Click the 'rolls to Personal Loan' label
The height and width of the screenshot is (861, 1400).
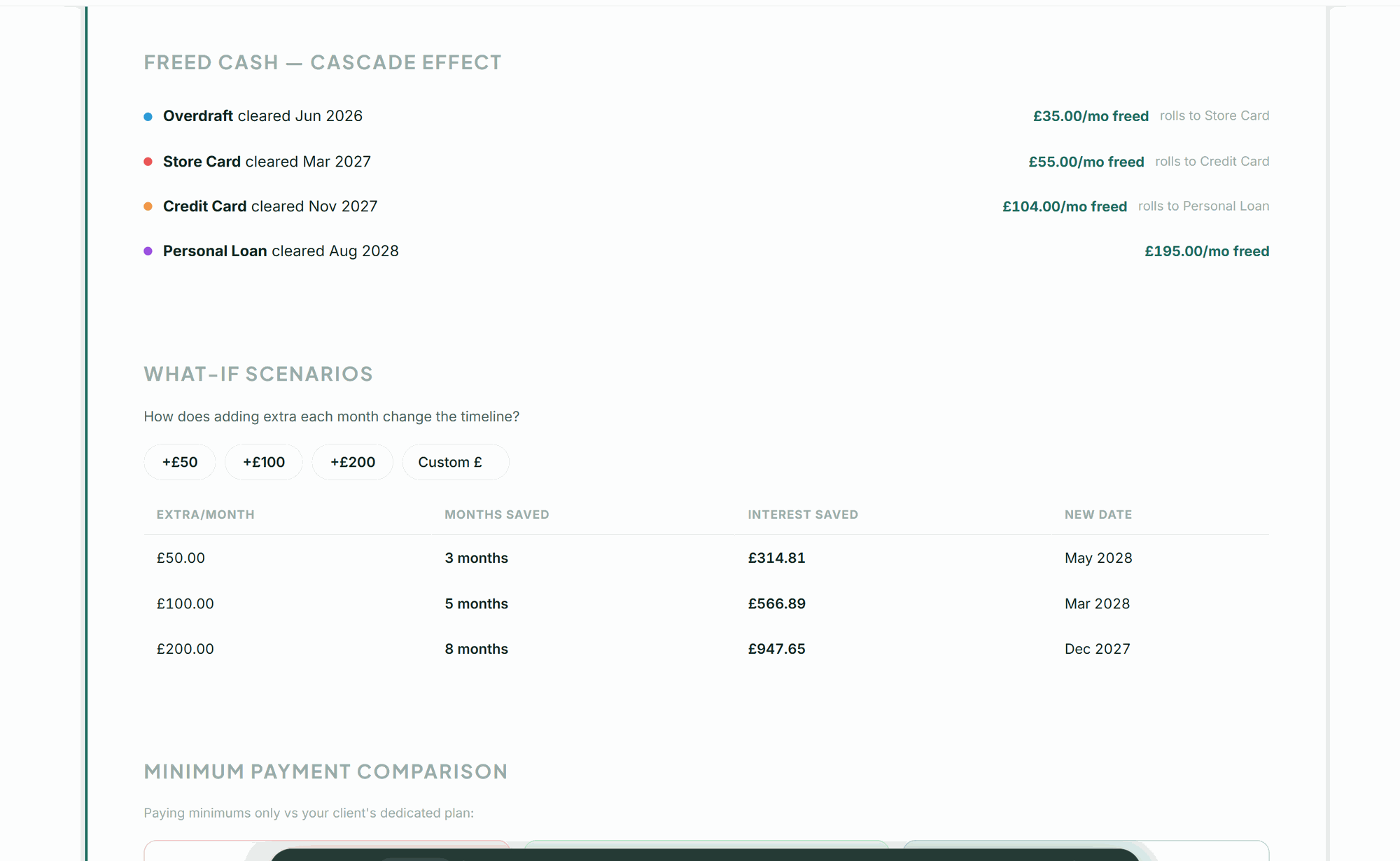[1203, 206]
